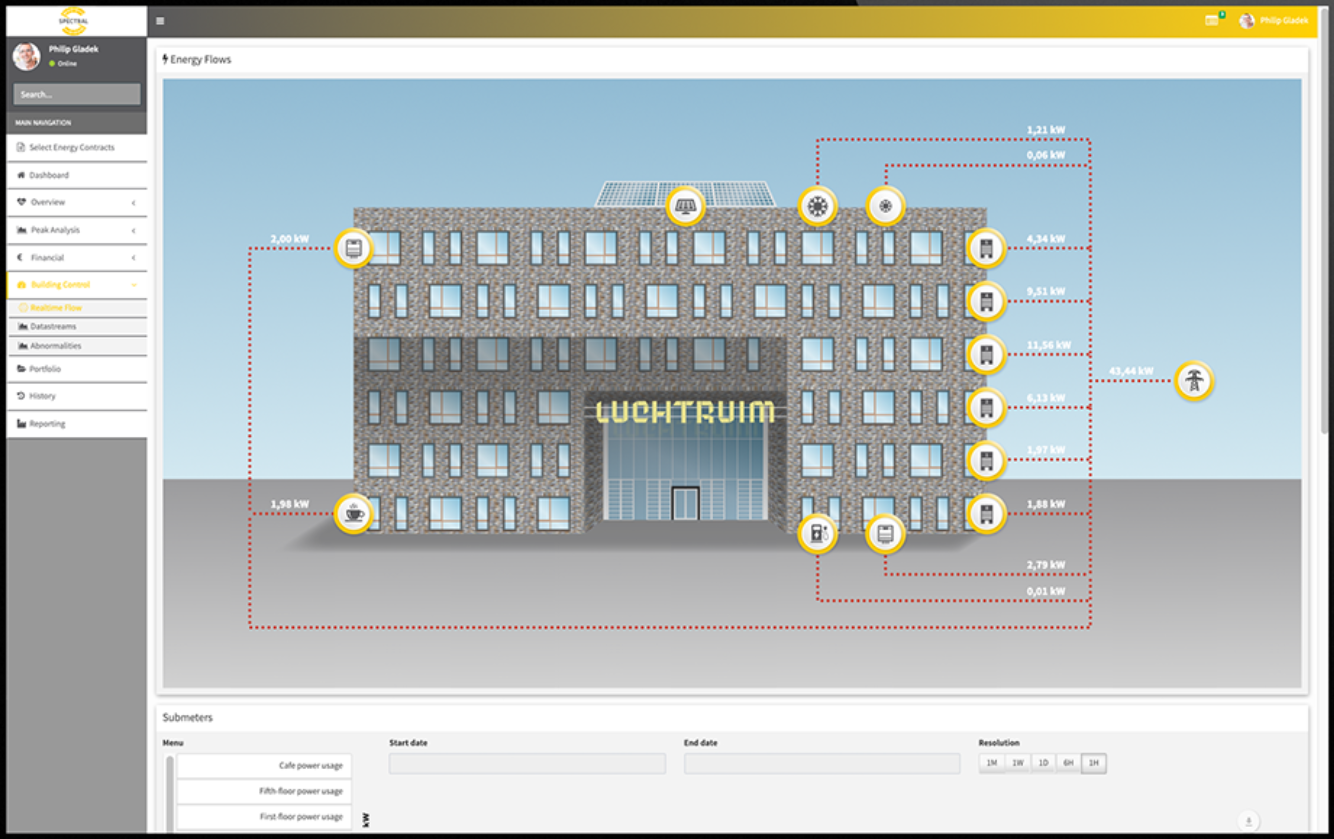Select the 1M resolution option

click(x=991, y=762)
